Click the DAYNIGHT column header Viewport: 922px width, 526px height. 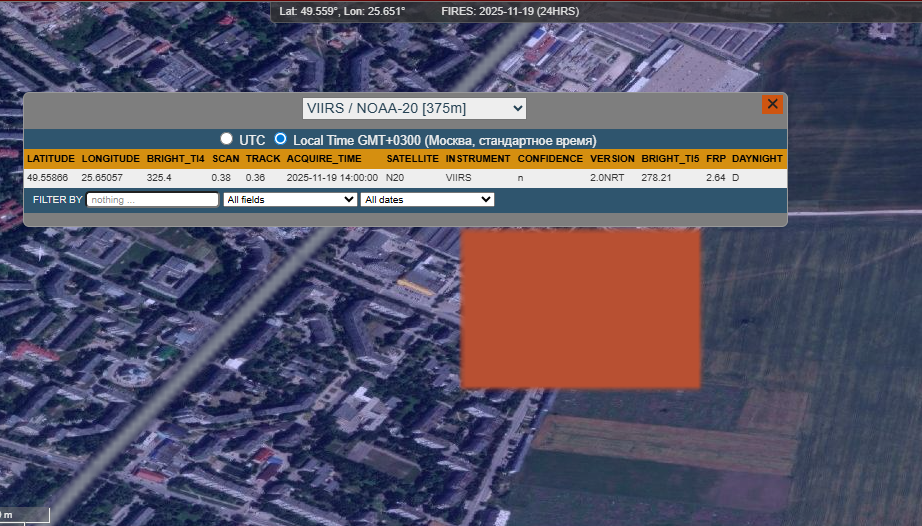click(757, 159)
